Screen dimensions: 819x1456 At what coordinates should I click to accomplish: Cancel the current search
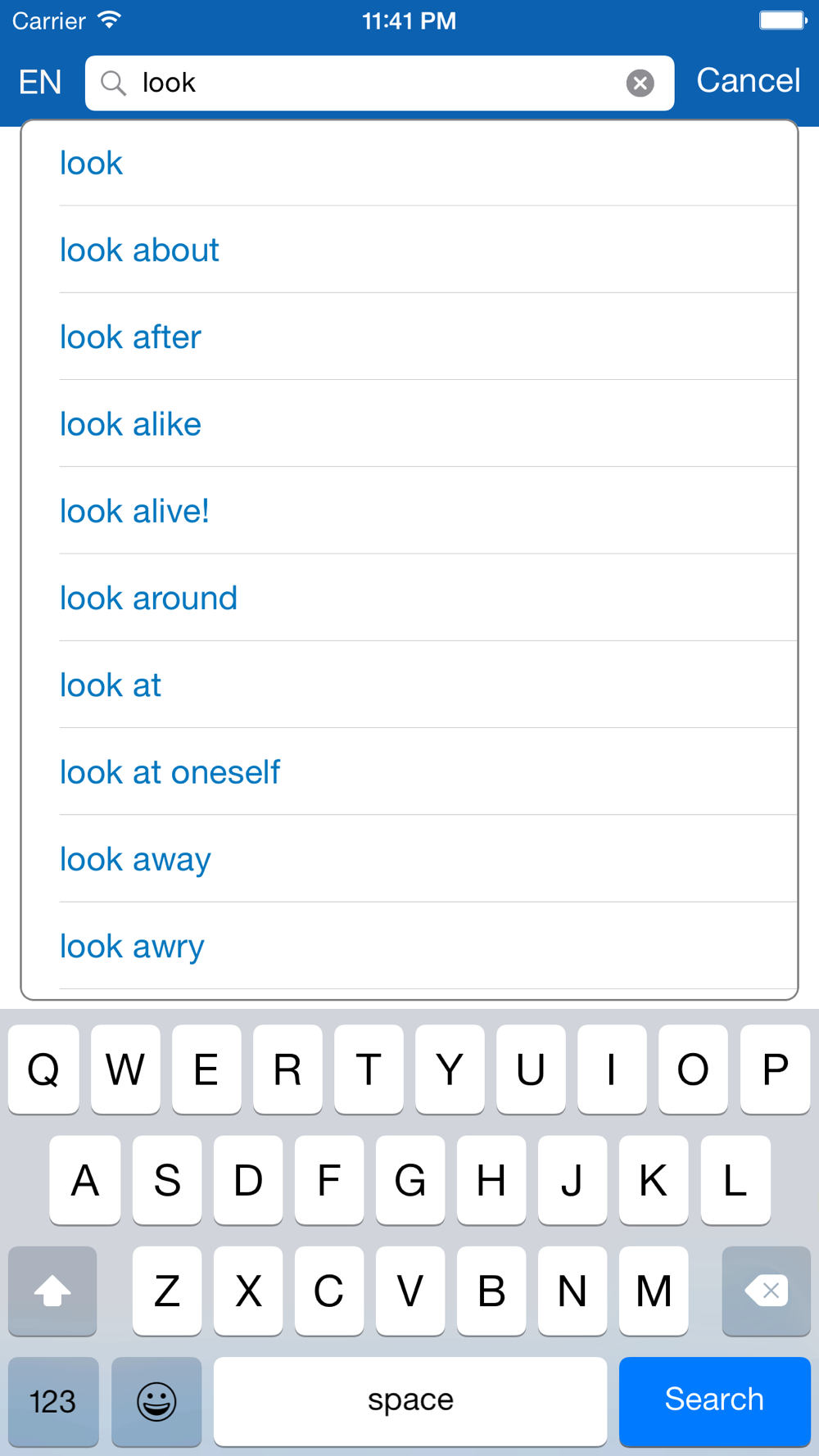coord(748,81)
